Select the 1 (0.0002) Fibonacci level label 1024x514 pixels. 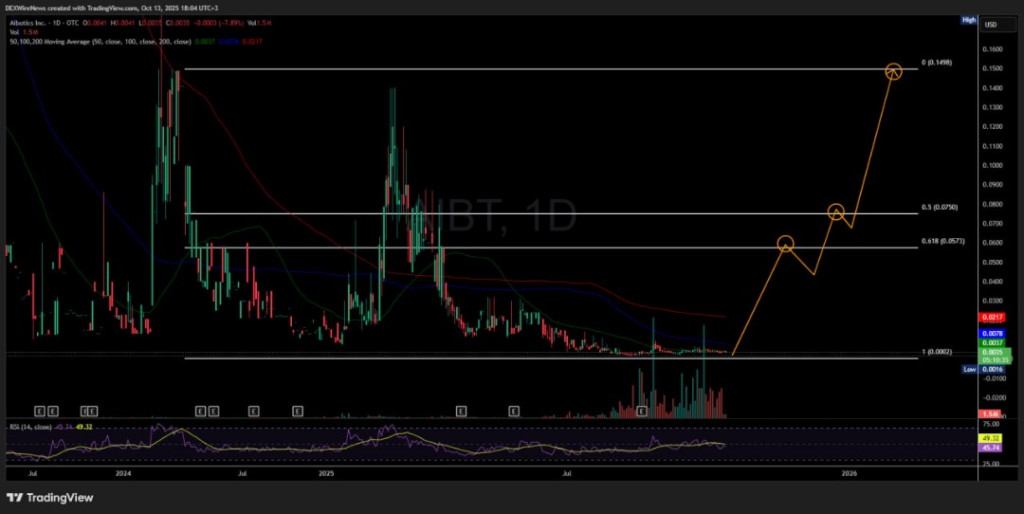coord(937,352)
